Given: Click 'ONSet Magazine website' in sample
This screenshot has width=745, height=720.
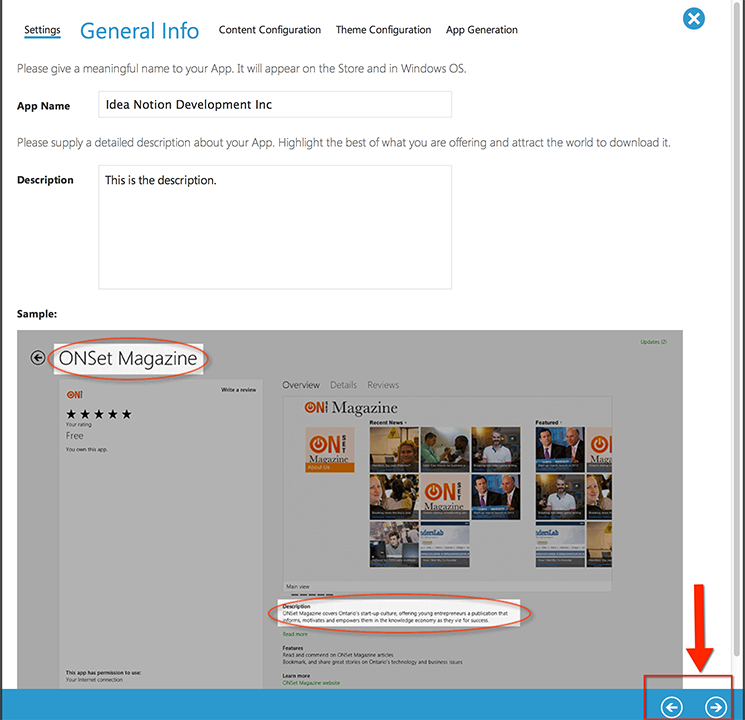Looking at the screenshot, I should point(311,683).
